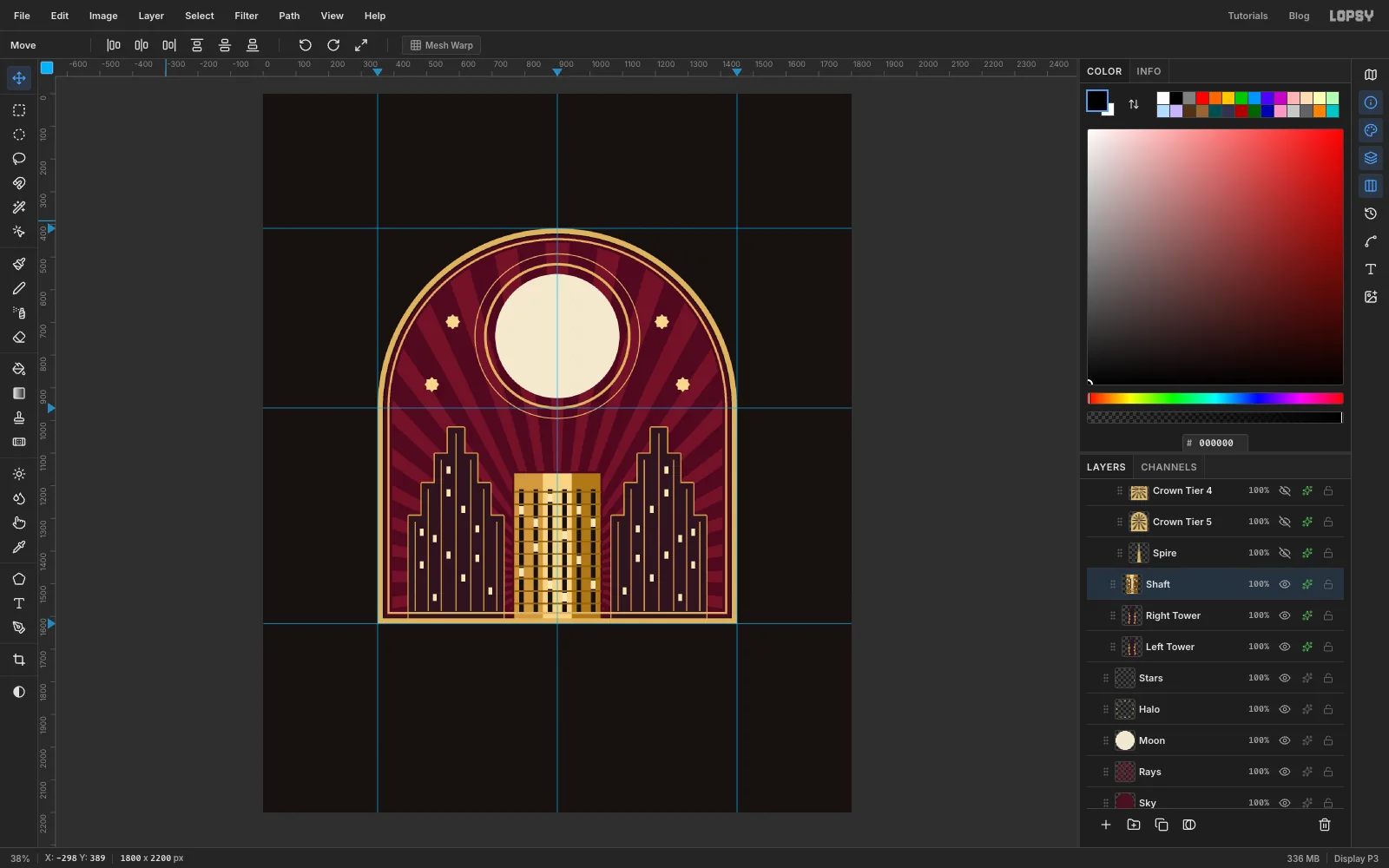
Task: Select the Rays layer
Action: tap(1215, 772)
